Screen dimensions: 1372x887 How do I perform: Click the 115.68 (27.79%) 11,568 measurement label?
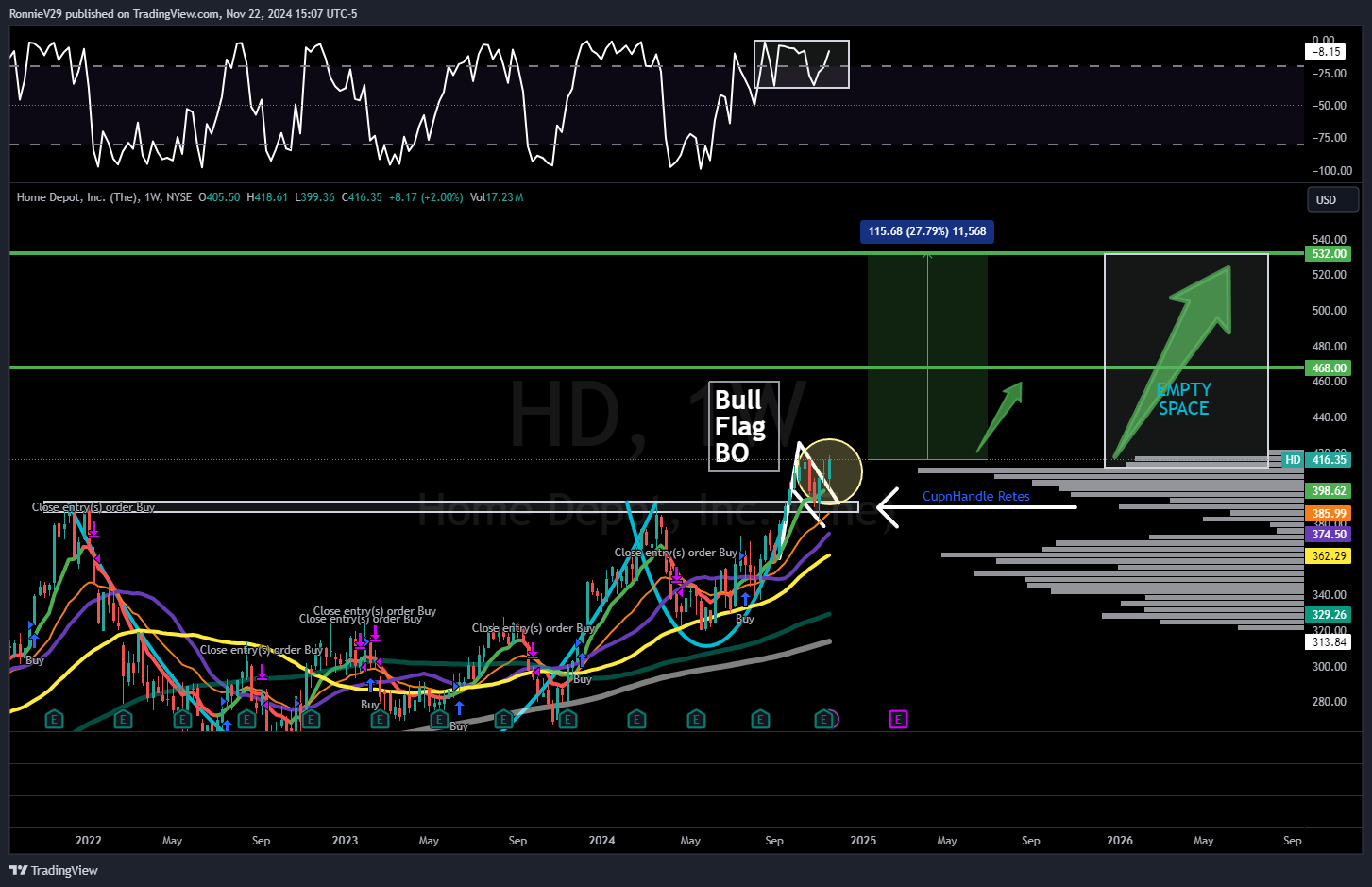(x=927, y=231)
